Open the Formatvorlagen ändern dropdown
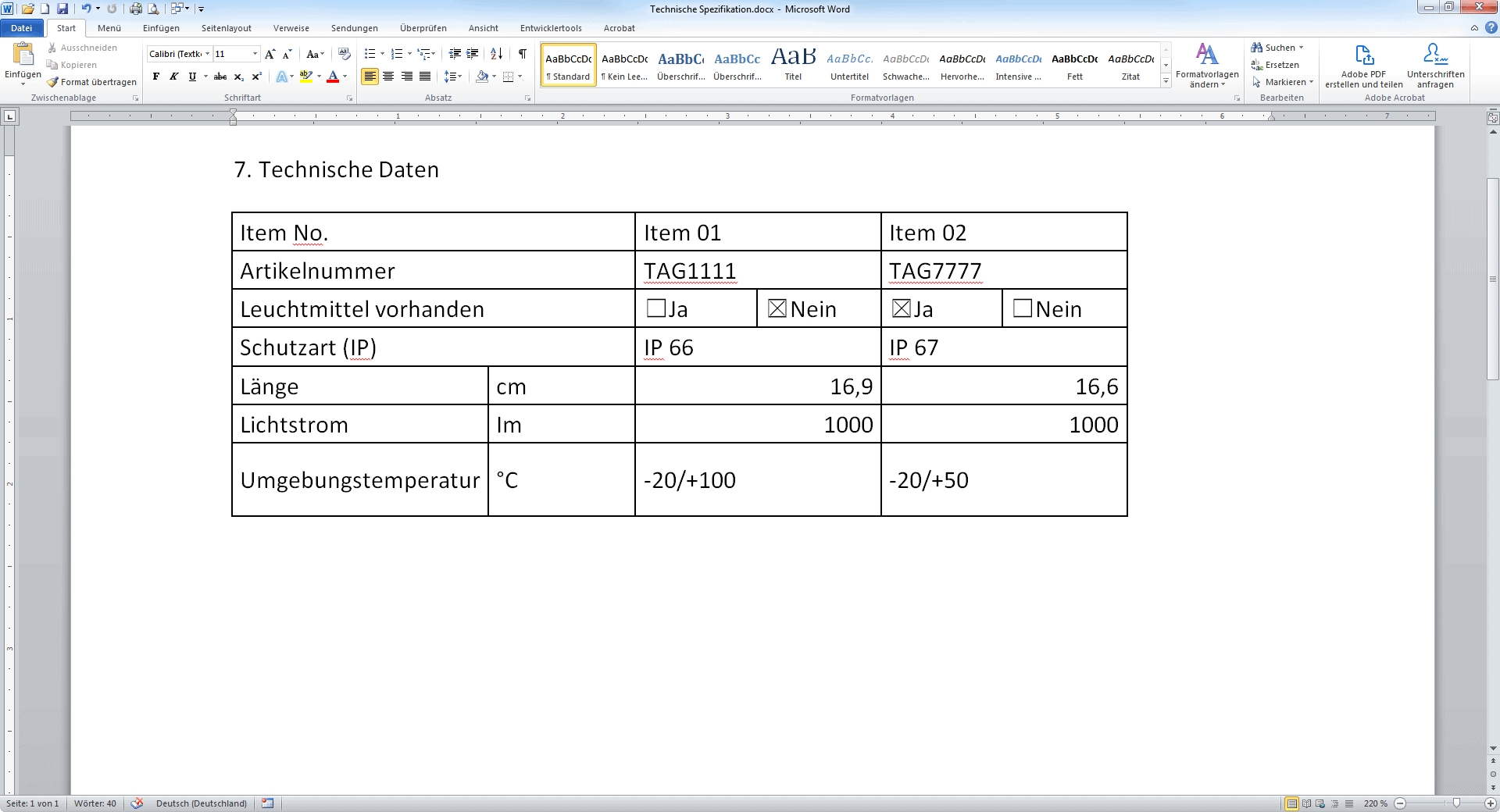 (1207, 66)
